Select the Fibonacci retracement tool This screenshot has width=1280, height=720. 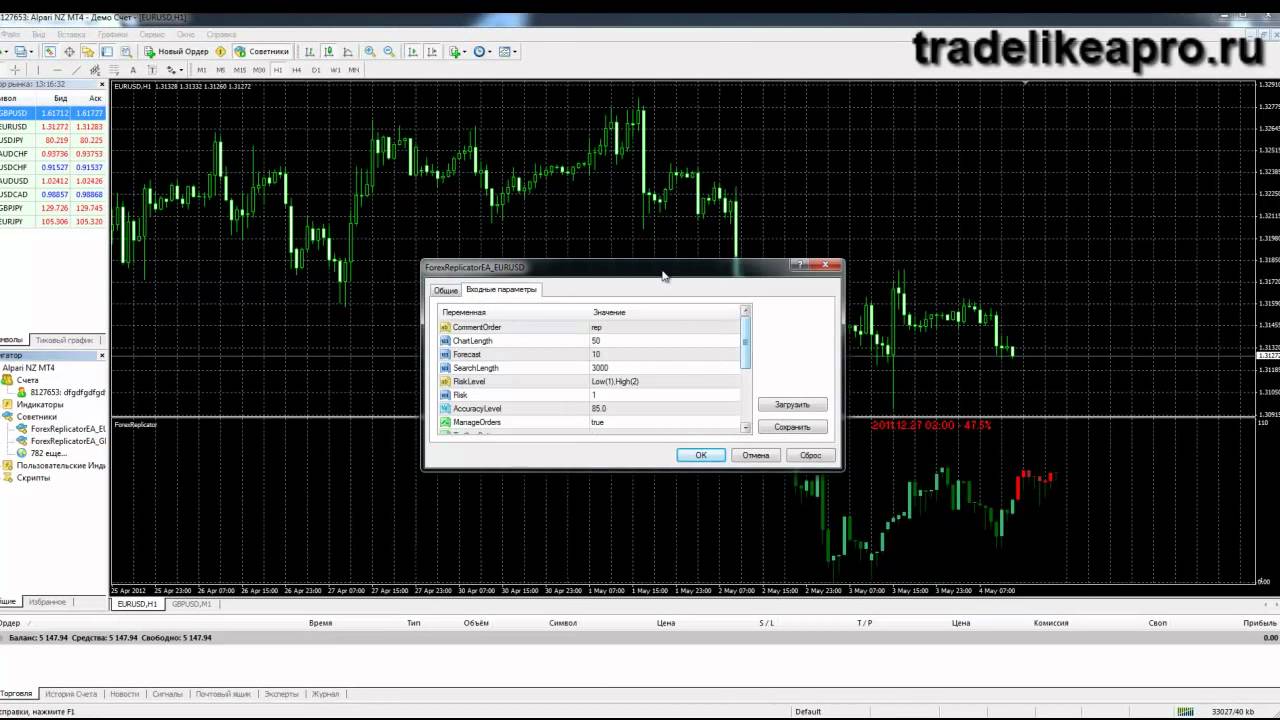(x=114, y=70)
